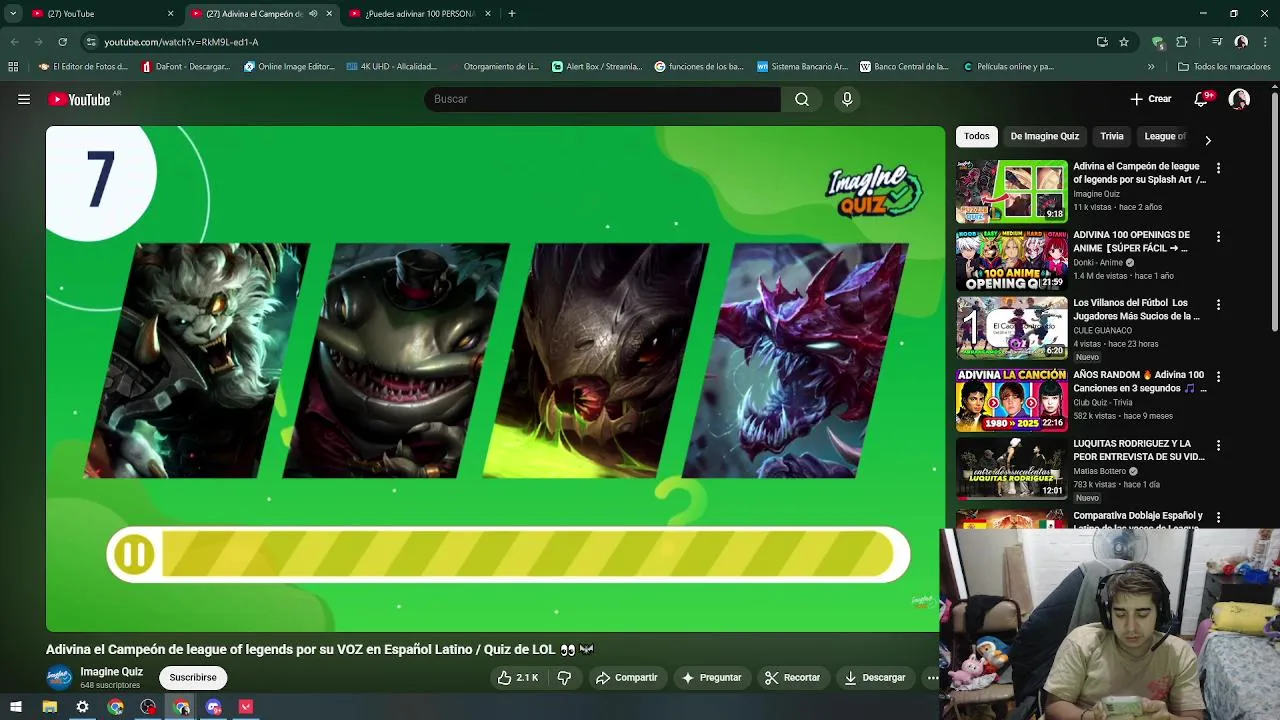The image size is (1280, 720).
Task: Click the search magnifier button
Action: (802, 99)
